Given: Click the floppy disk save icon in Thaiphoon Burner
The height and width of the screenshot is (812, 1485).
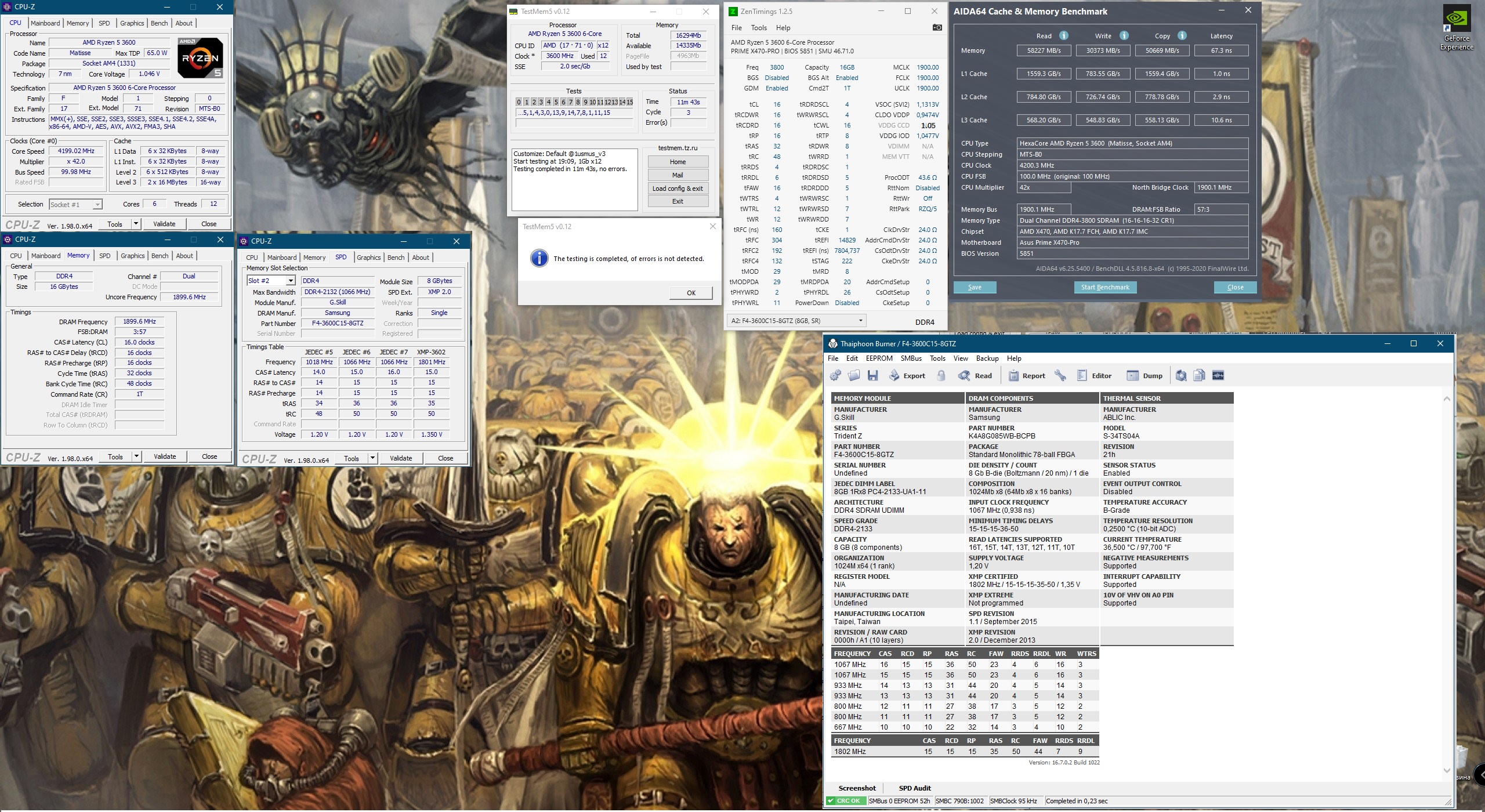Looking at the screenshot, I should [x=872, y=376].
